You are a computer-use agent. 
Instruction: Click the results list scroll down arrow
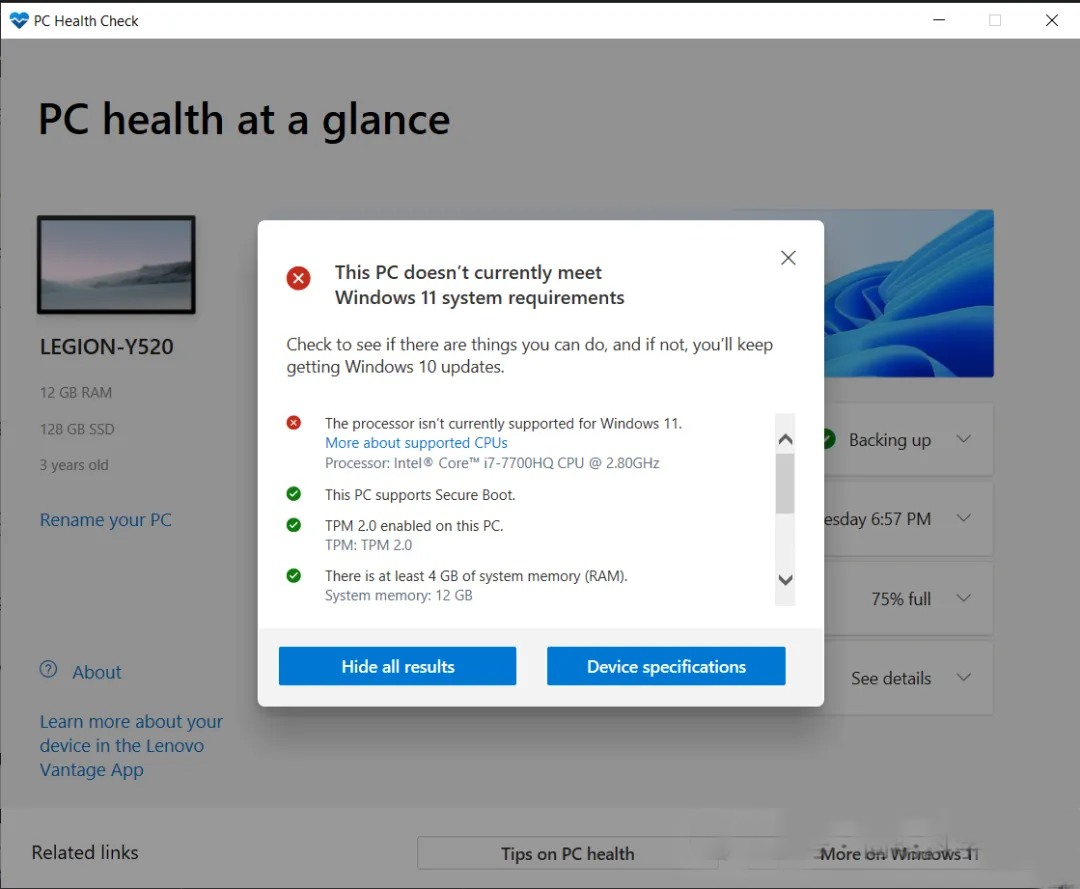785,580
